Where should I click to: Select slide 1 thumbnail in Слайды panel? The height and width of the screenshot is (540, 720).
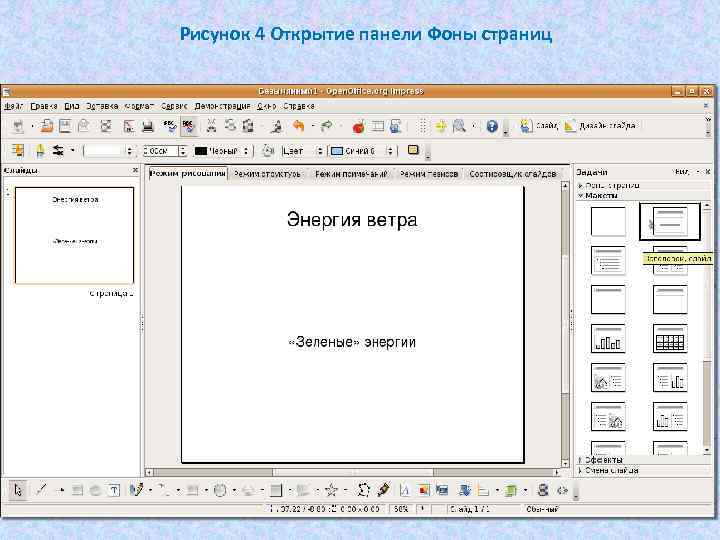click(74, 235)
